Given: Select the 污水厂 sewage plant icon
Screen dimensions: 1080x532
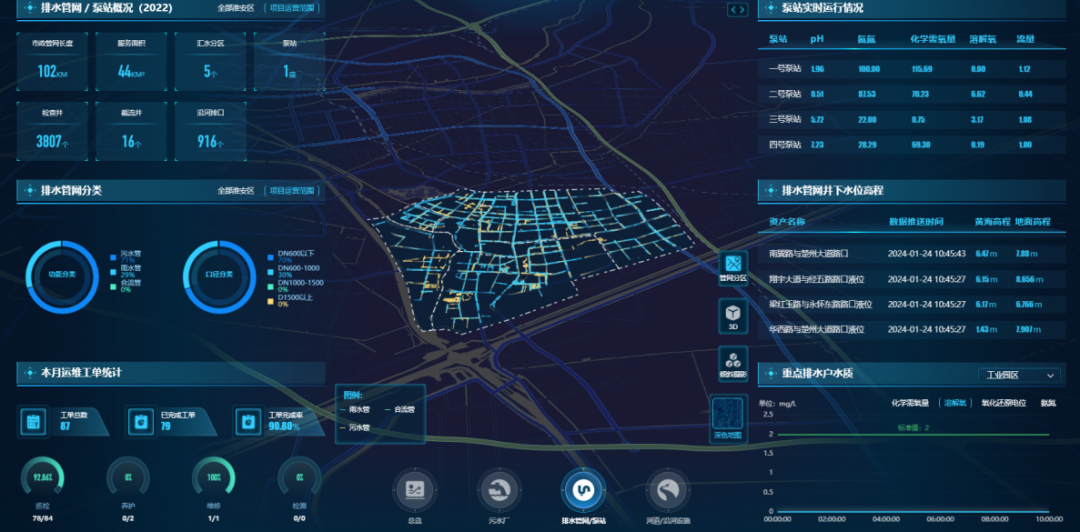Looking at the screenshot, I should [x=499, y=490].
